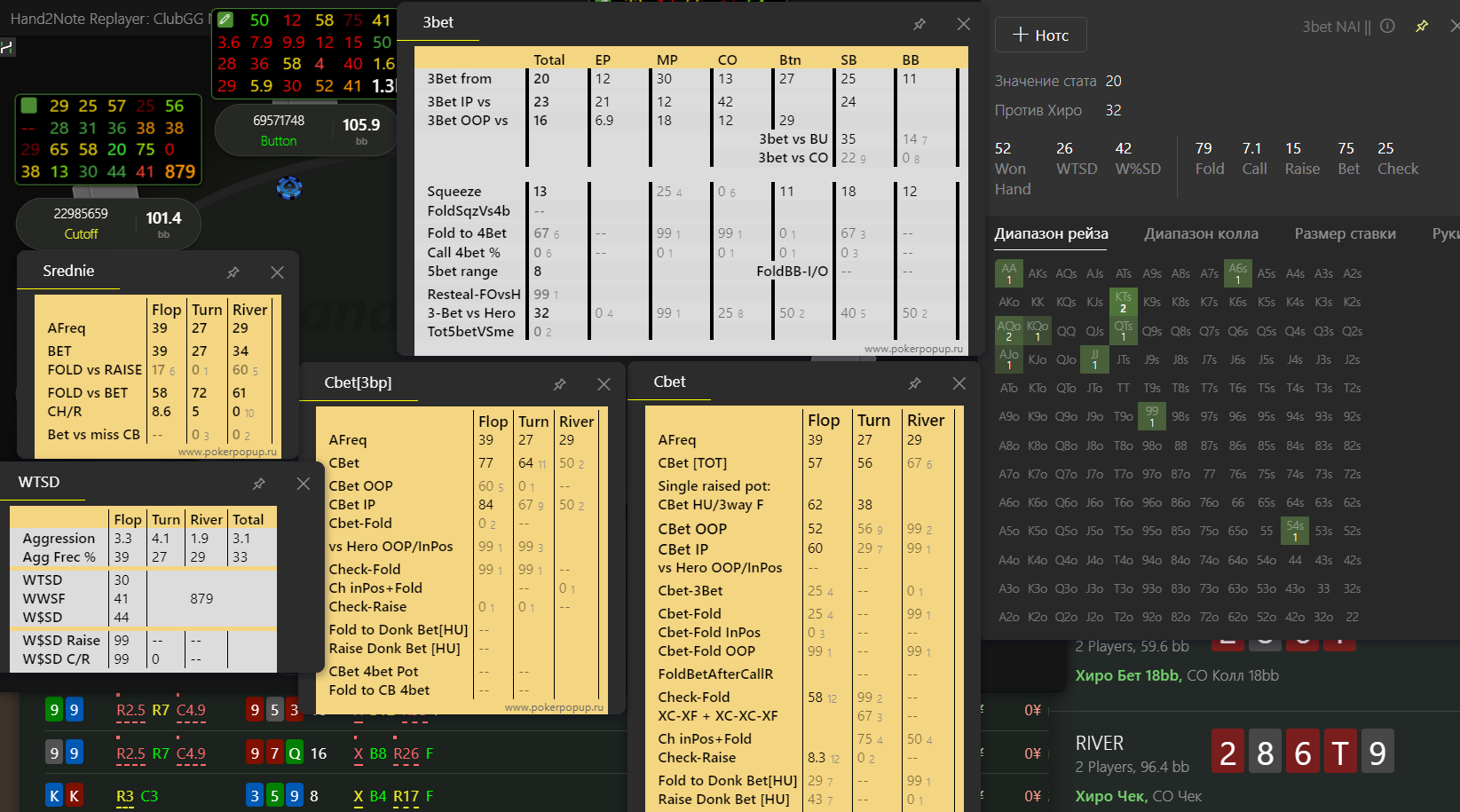This screenshot has height=812, width=1460.
Task: Click the 'Raise' 15 stat value
Action: tap(1293, 148)
